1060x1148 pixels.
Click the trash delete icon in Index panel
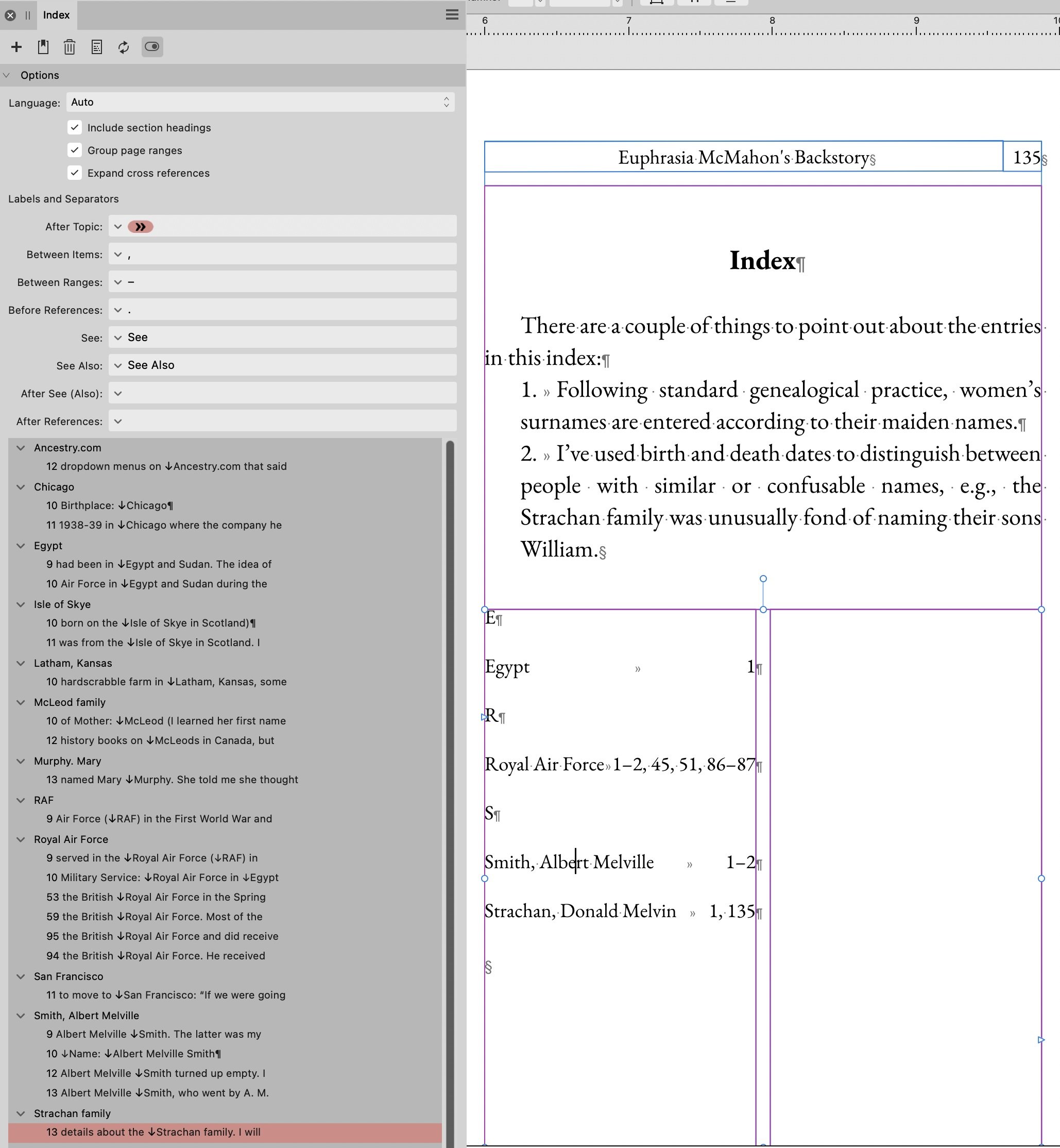70,47
